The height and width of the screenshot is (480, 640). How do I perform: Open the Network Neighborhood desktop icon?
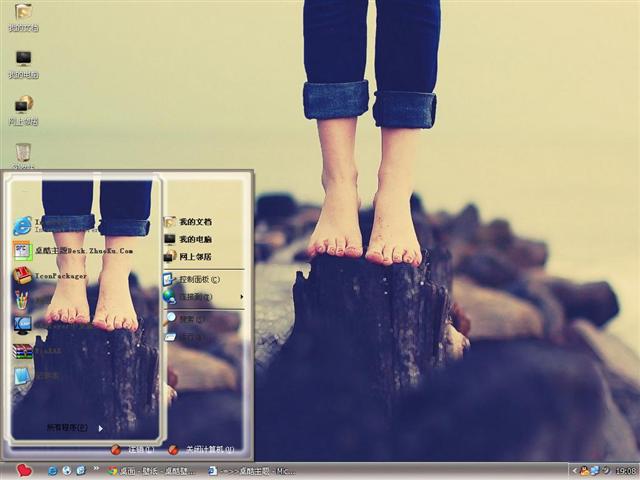pos(23,105)
